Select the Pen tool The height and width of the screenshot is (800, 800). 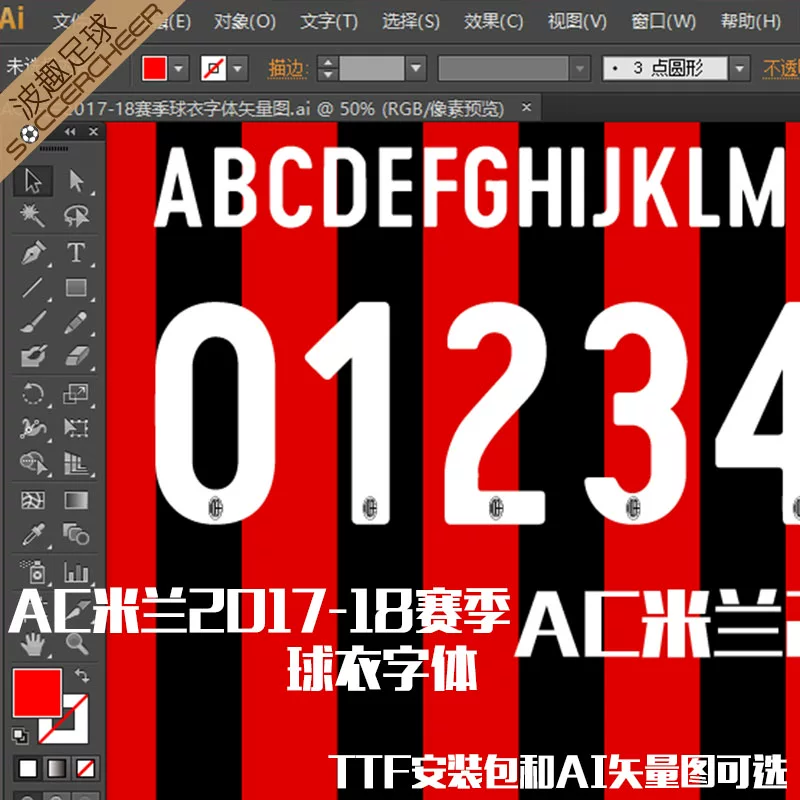tap(33, 253)
